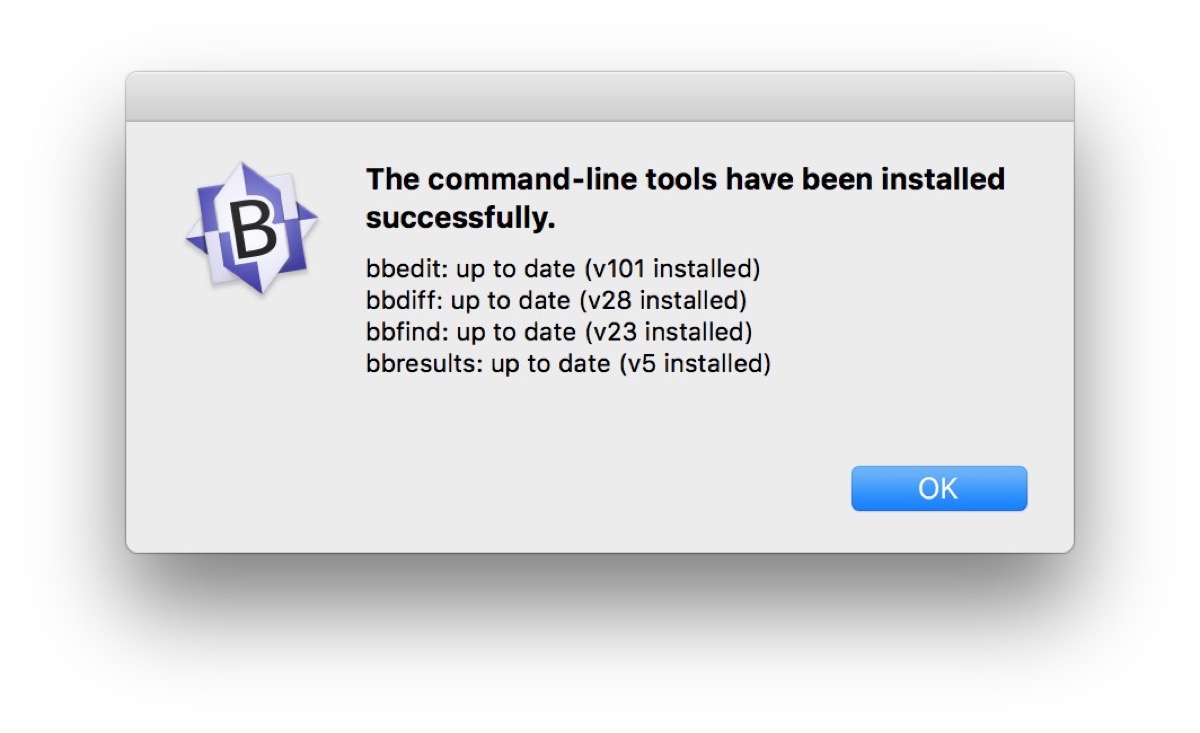
Task: Click the word 'bbresults:' tool name
Action: pos(425,364)
